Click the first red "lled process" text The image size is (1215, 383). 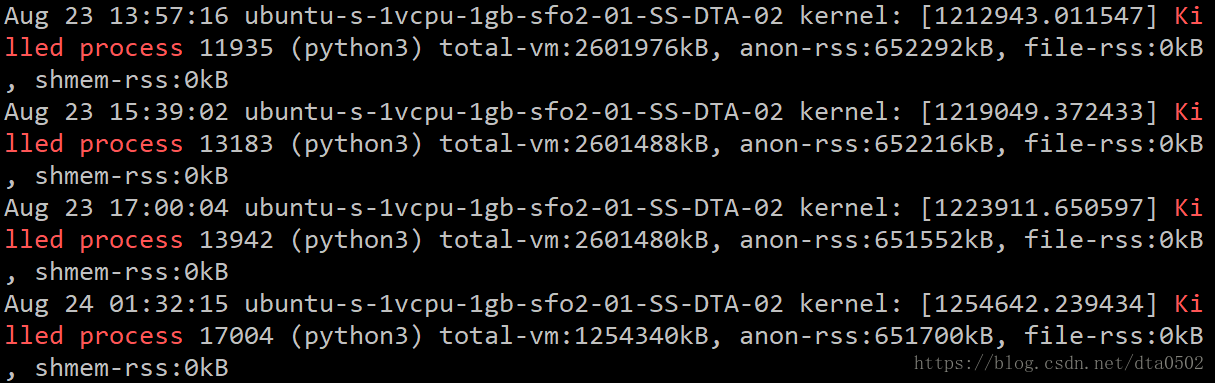[94, 48]
